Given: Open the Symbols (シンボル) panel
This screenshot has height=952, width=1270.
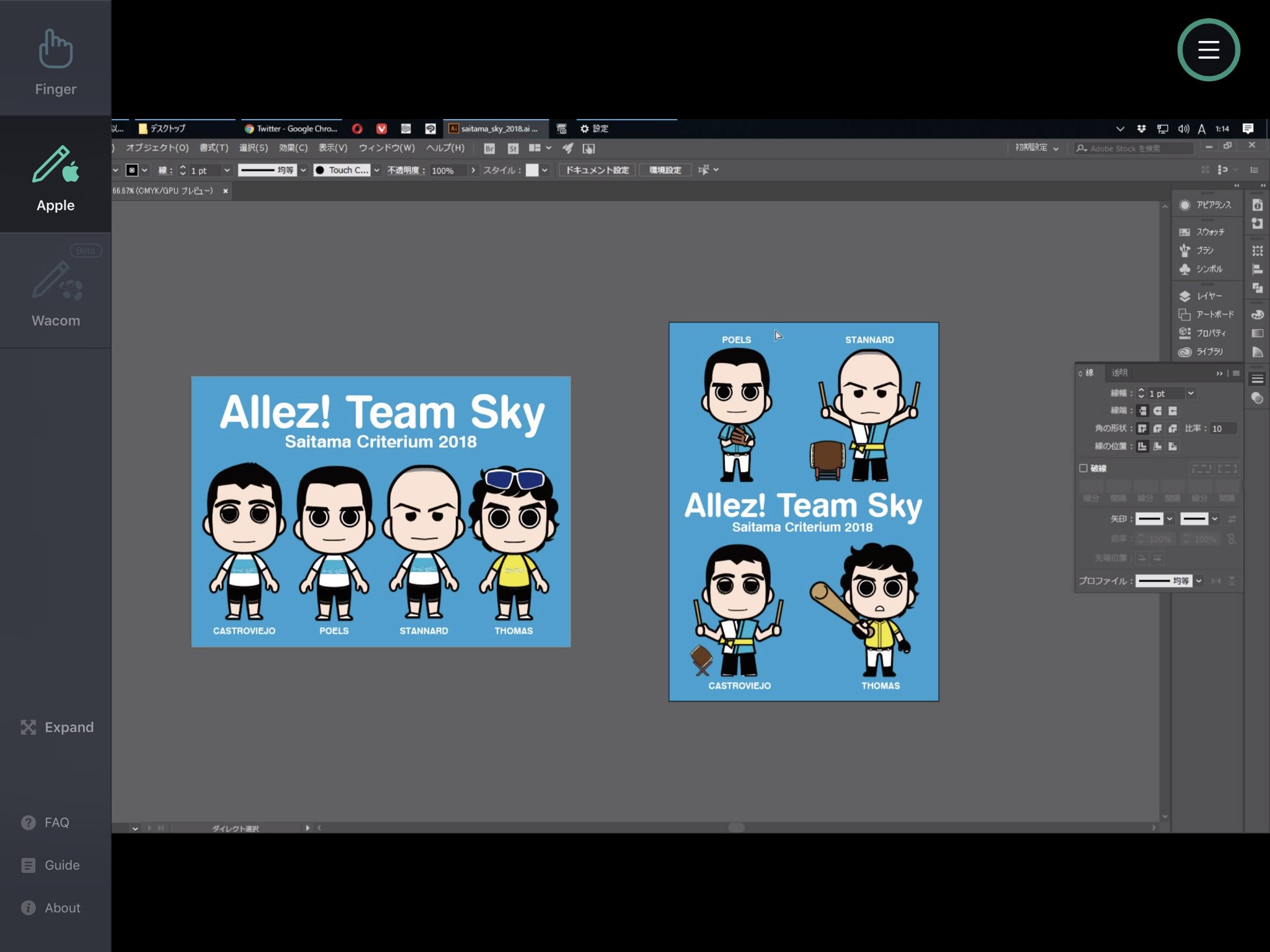Looking at the screenshot, I should [x=1202, y=269].
